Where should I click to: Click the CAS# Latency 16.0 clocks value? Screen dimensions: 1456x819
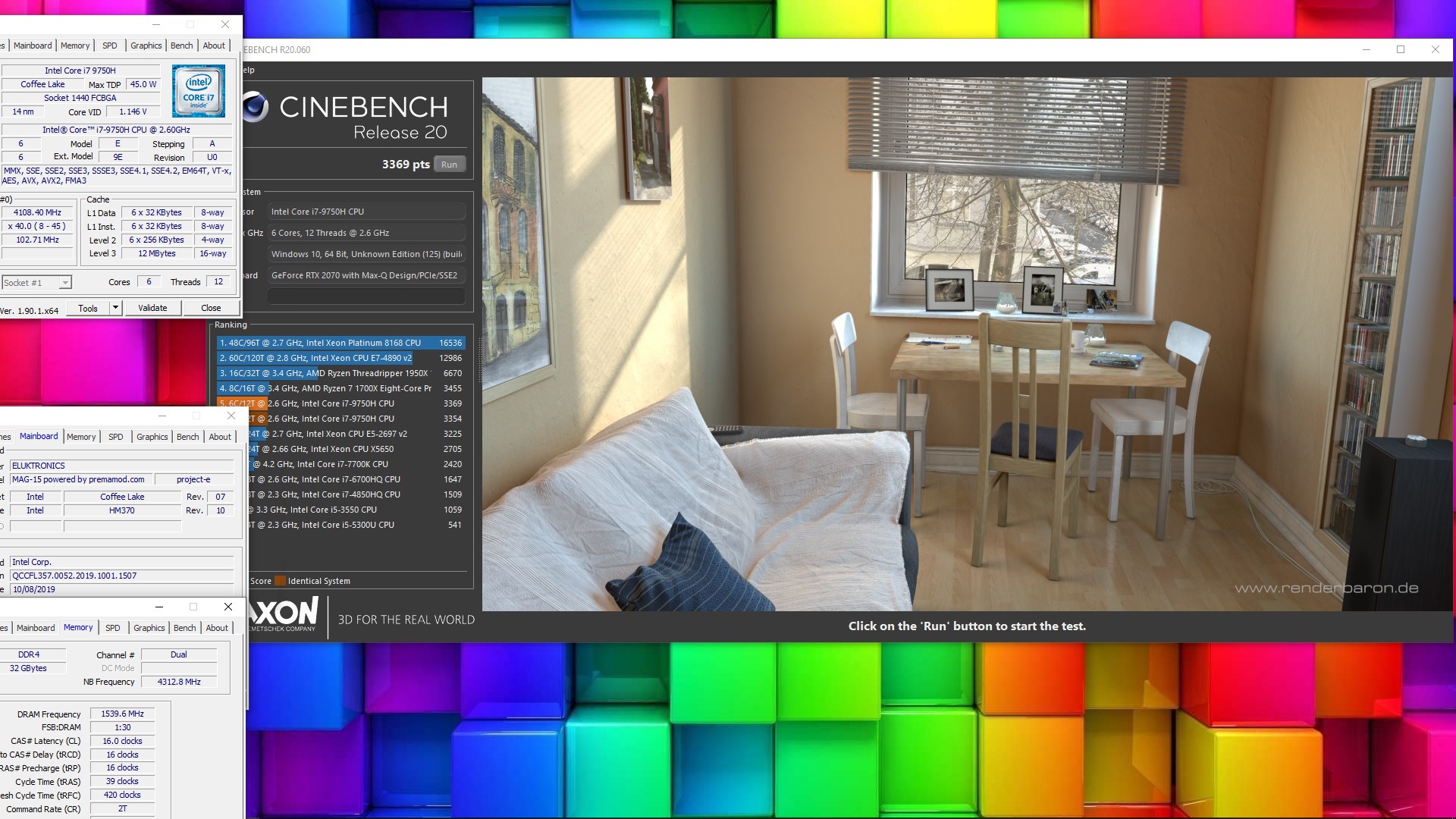(122, 741)
